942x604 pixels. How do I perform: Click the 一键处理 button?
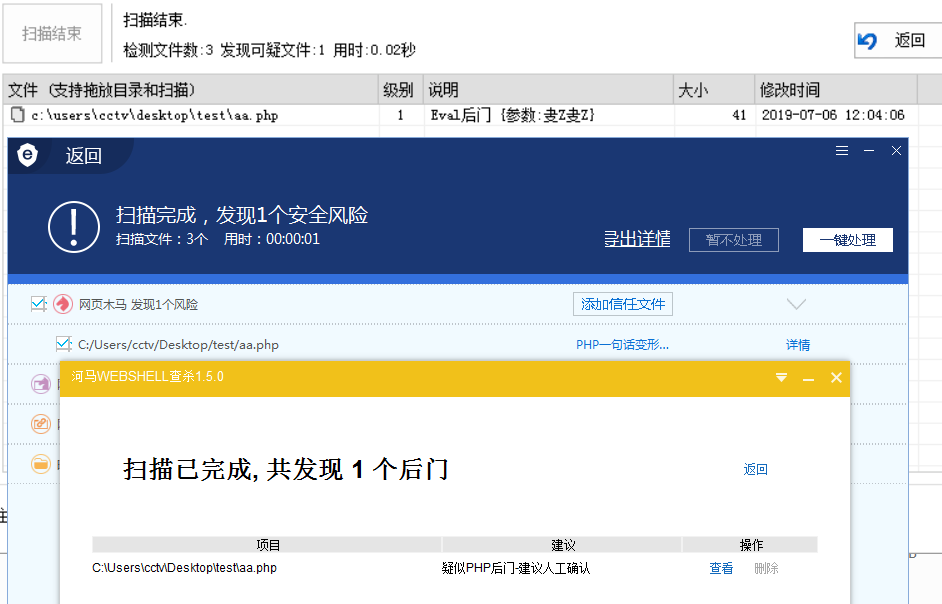click(848, 240)
